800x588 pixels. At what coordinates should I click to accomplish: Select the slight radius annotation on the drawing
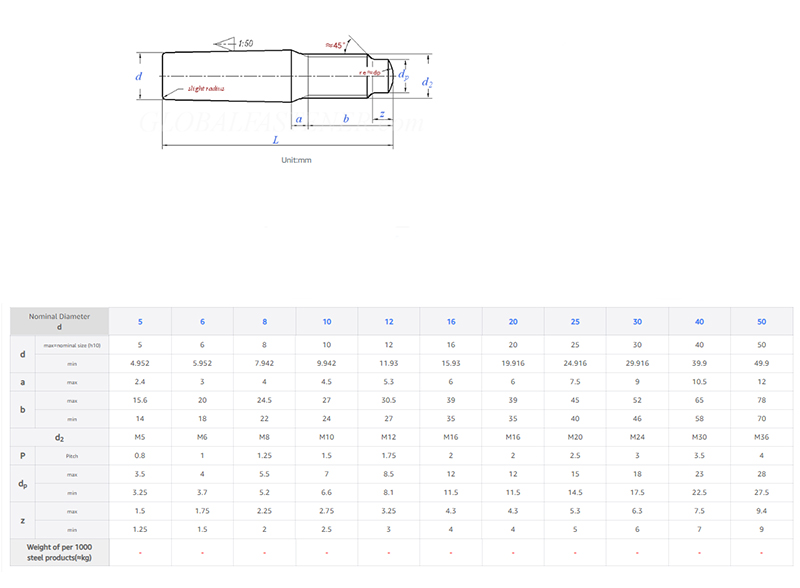click(x=208, y=88)
